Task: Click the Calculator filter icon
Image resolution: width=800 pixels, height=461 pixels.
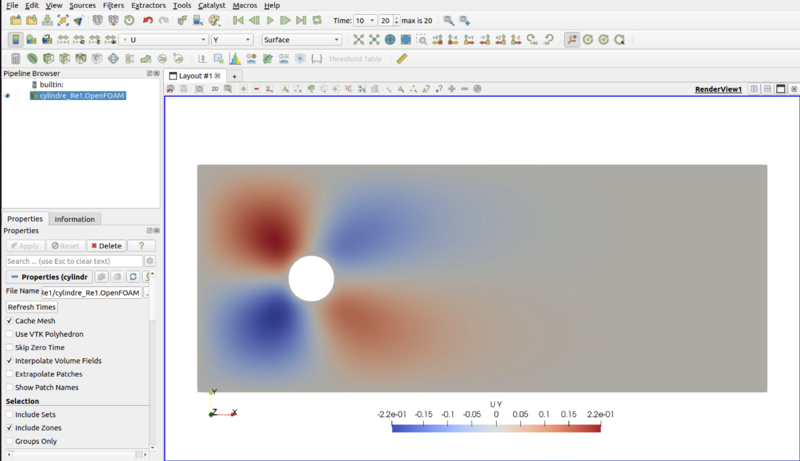Action: (16, 59)
